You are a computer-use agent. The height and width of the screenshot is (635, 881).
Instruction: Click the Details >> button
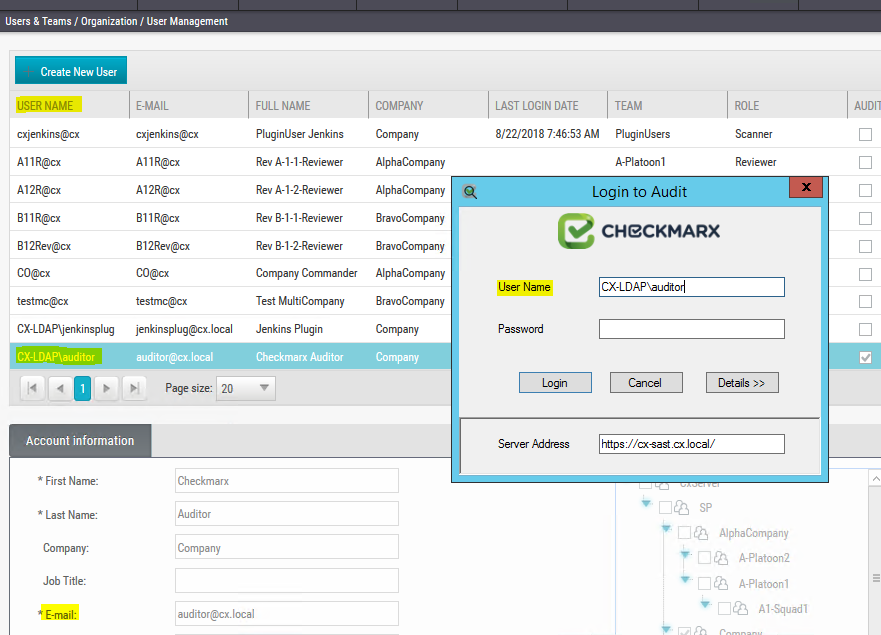742,383
